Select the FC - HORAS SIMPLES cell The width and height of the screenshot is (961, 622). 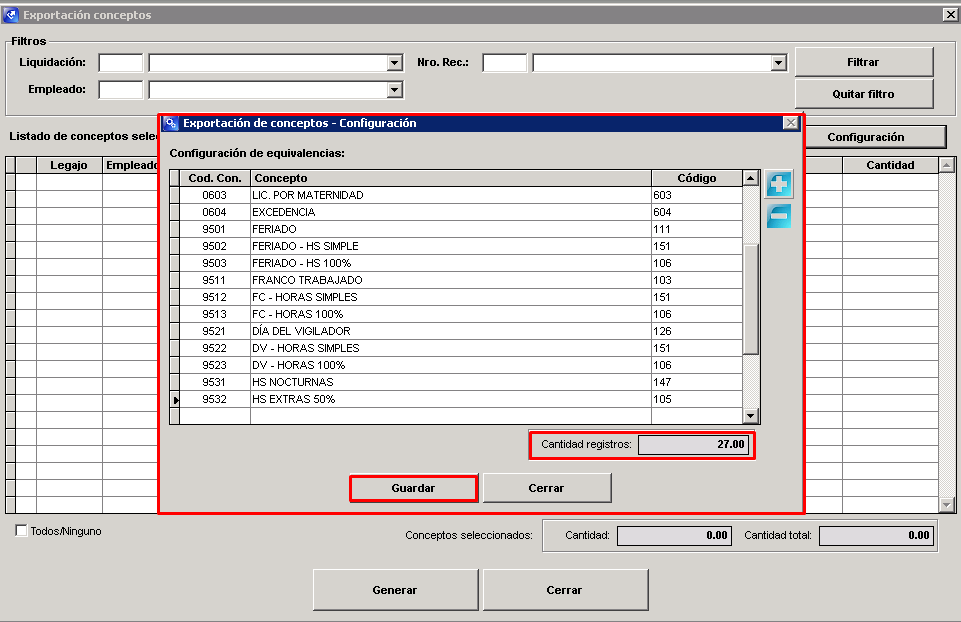click(x=450, y=297)
